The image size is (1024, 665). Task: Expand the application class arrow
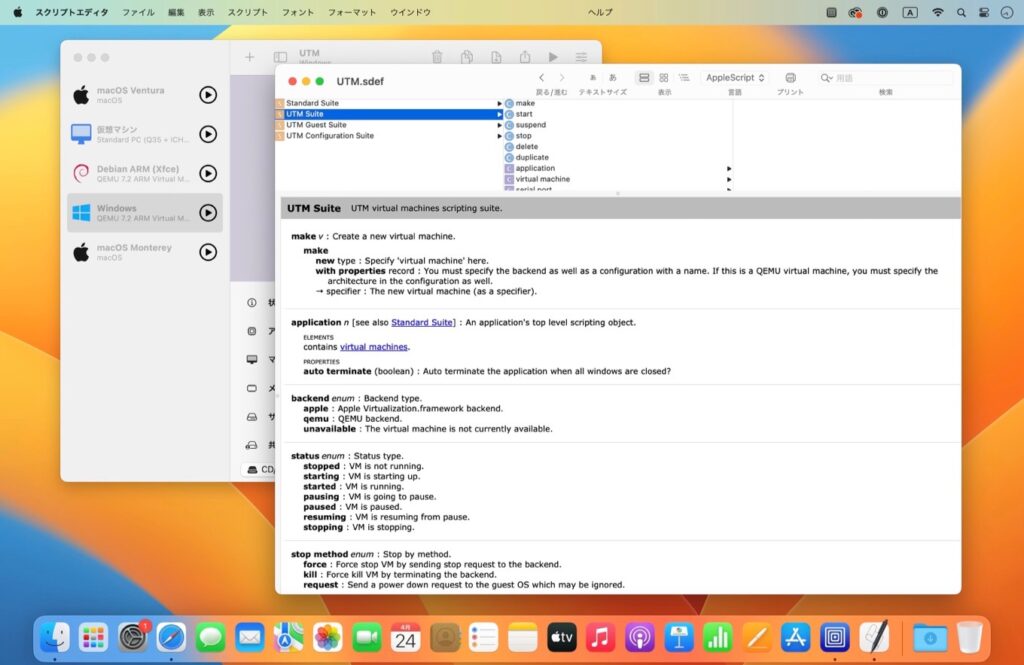[x=729, y=169]
